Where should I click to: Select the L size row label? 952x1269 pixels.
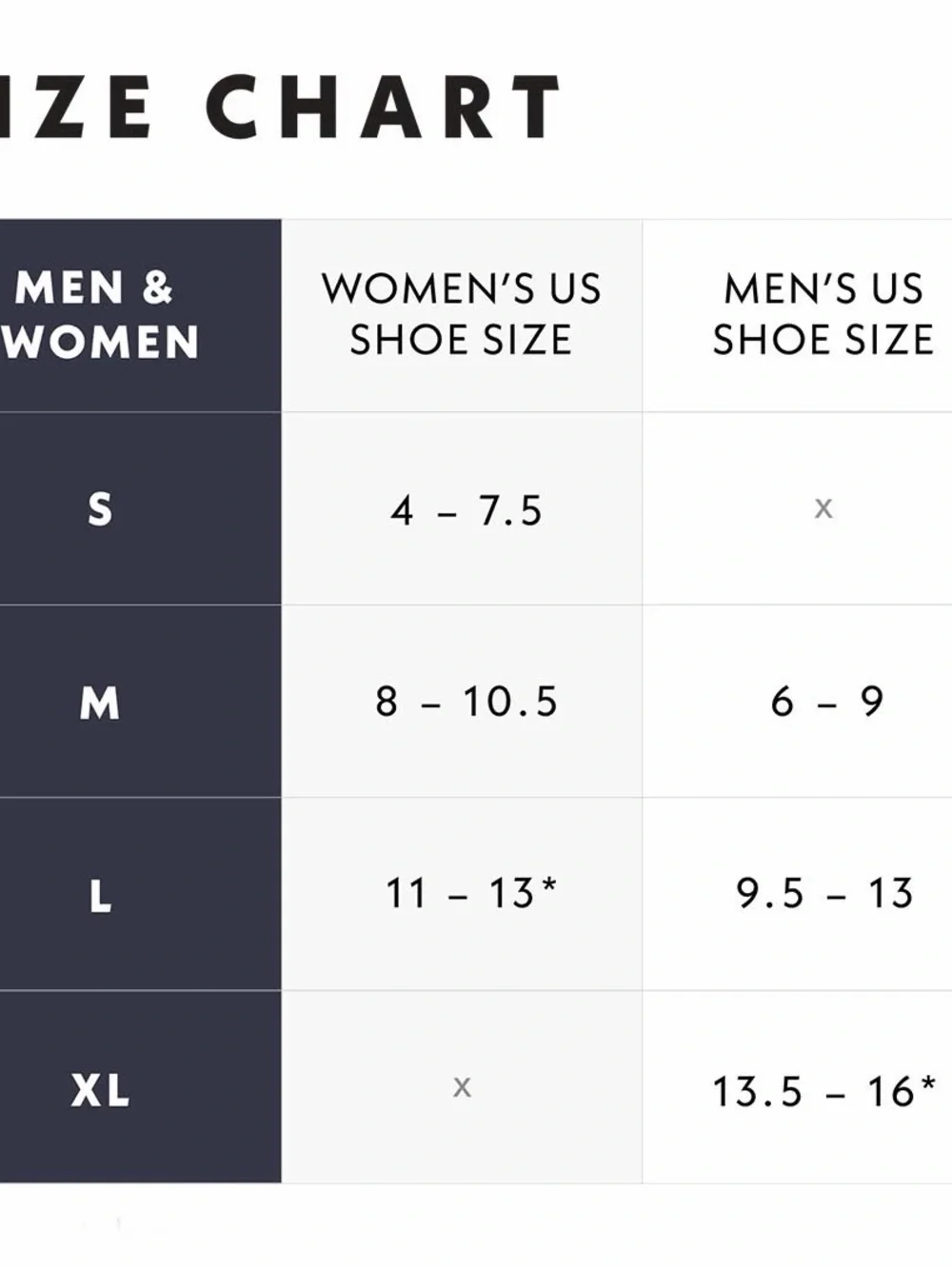coord(100,896)
